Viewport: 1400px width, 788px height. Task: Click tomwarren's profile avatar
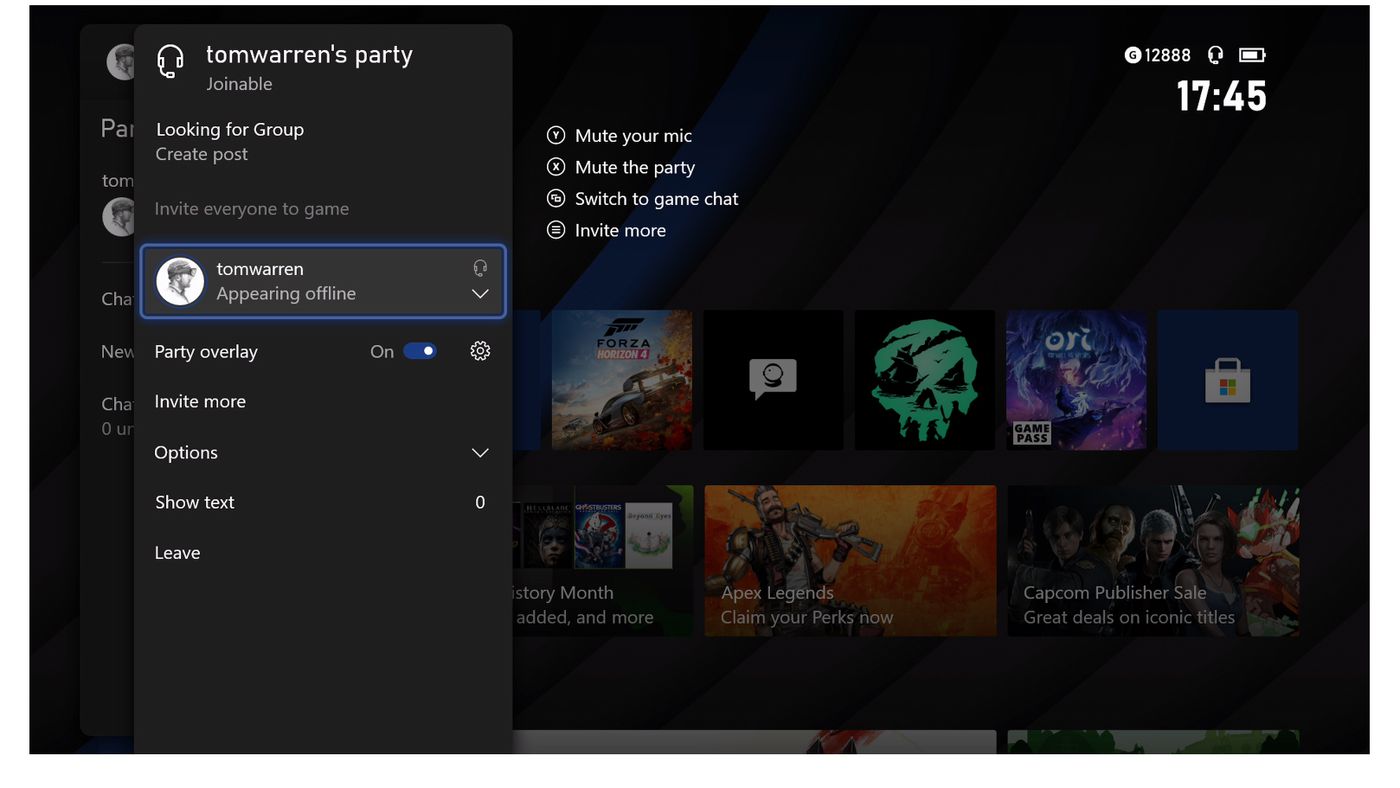tap(181, 281)
